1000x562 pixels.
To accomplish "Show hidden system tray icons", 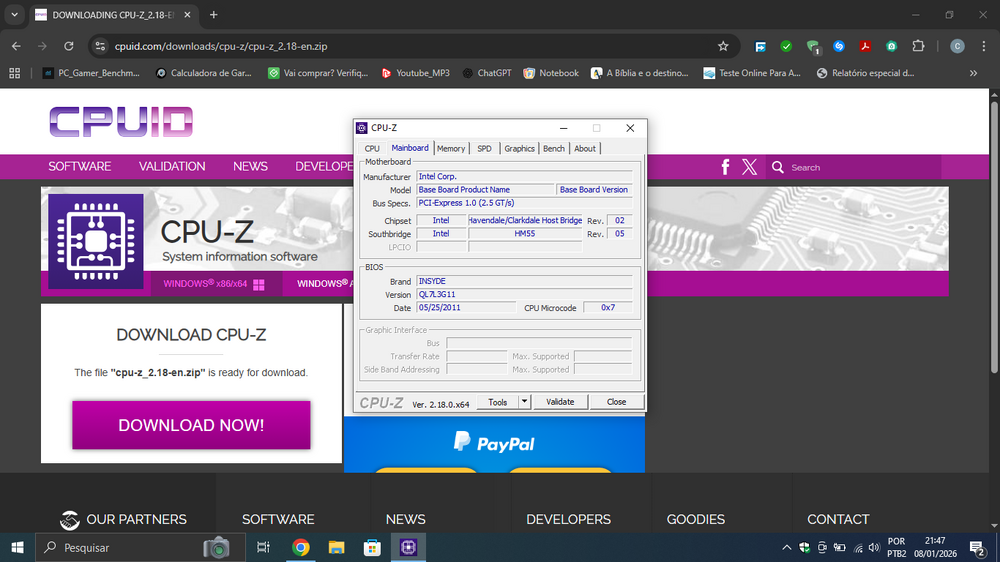I will pyautogui.click(x=786, y=548).
